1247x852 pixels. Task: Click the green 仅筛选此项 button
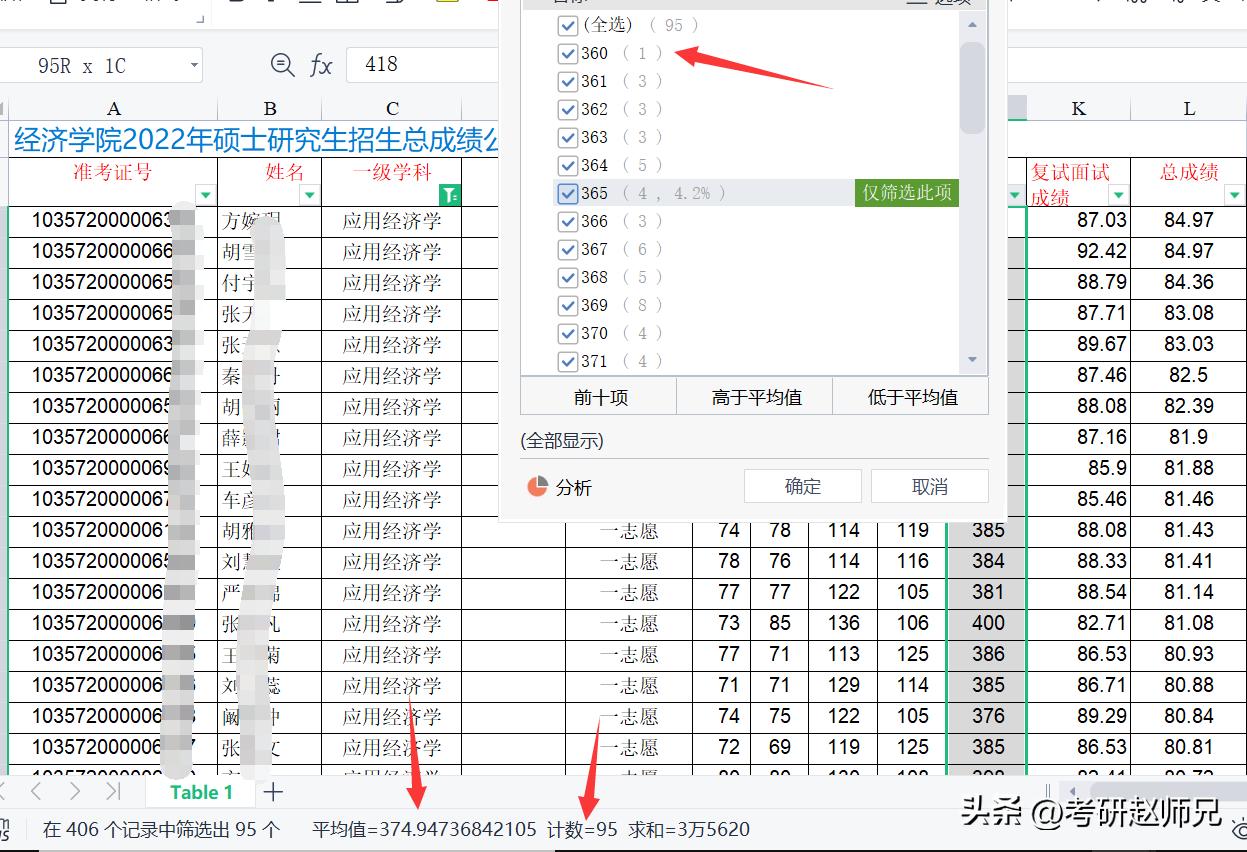coord(905,193)
